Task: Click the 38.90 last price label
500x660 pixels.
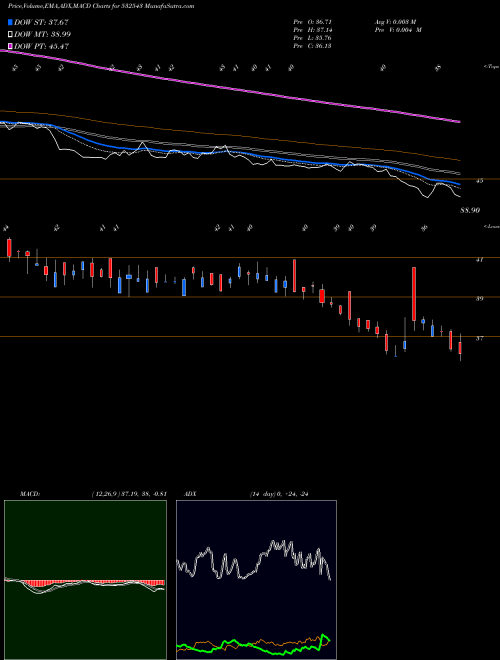Action: point(470,210)
